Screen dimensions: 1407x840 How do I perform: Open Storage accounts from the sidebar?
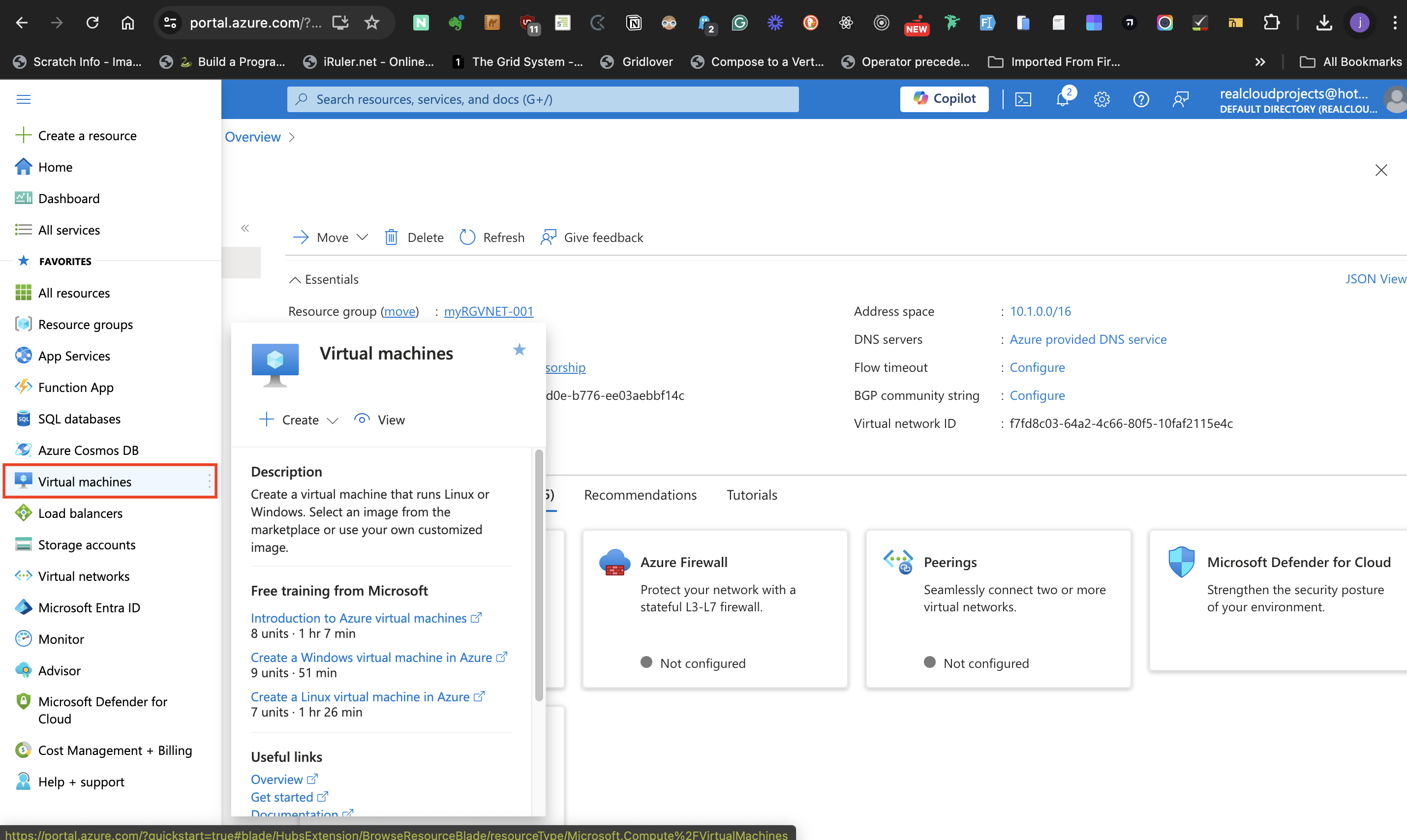click(x=87, y=544)
